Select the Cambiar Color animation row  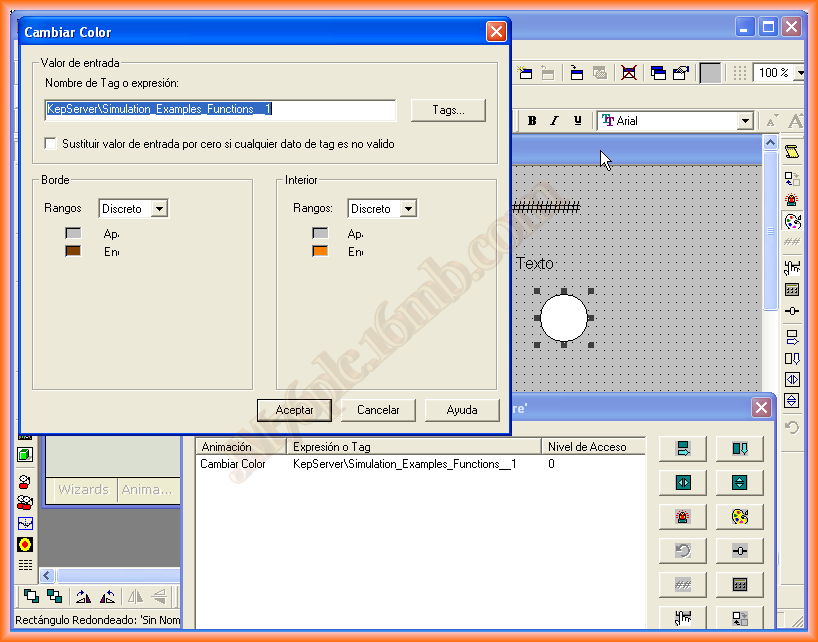tap(233, 464)
